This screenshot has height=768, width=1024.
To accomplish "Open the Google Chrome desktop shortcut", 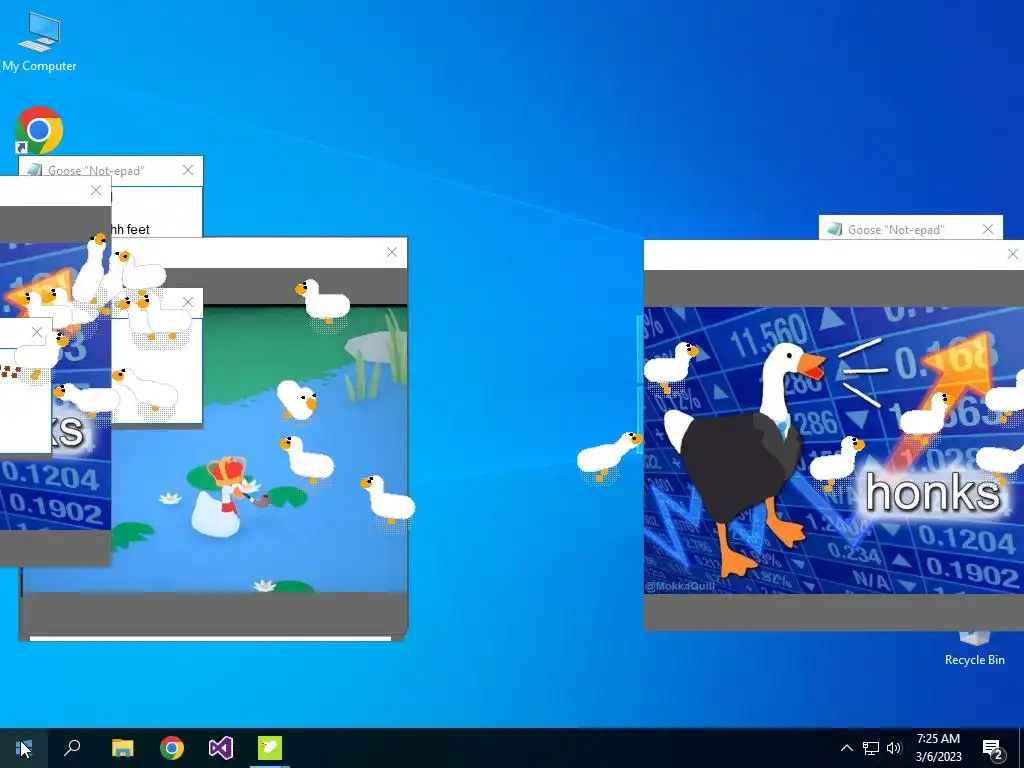I will coord(39,130).
